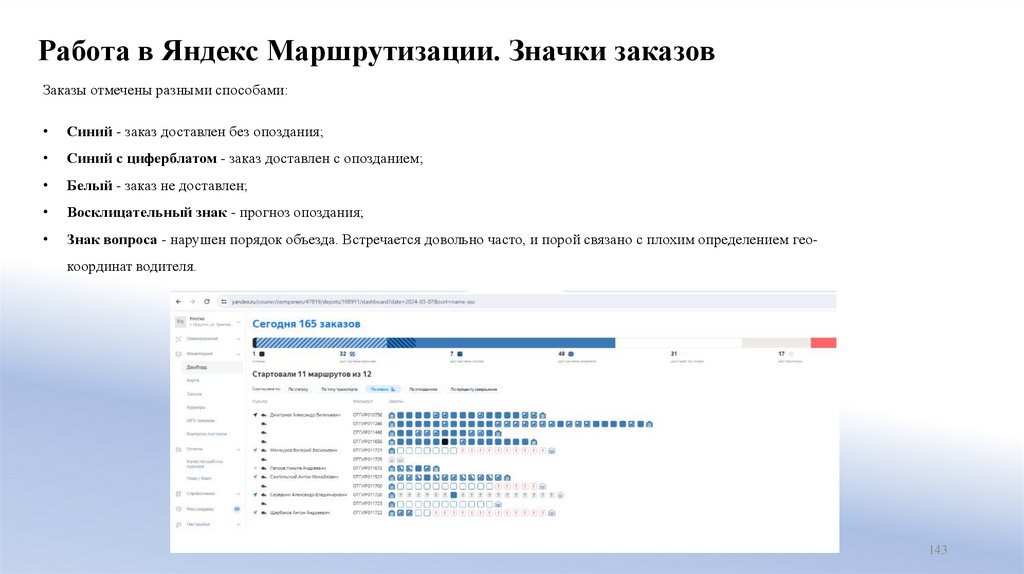Click the slide page number 143
The height and width of the screenshot is (574, 1024).
938,550
